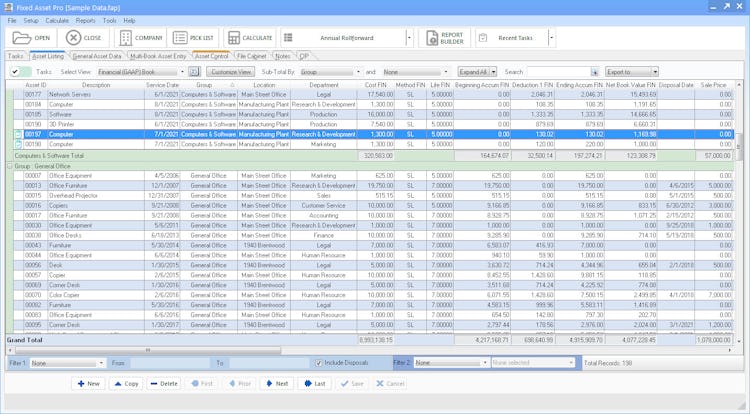The height and width of the screenshot is (414, 750).
Task: Switch to the Tasks tab
Action: (x=15, y=56)
